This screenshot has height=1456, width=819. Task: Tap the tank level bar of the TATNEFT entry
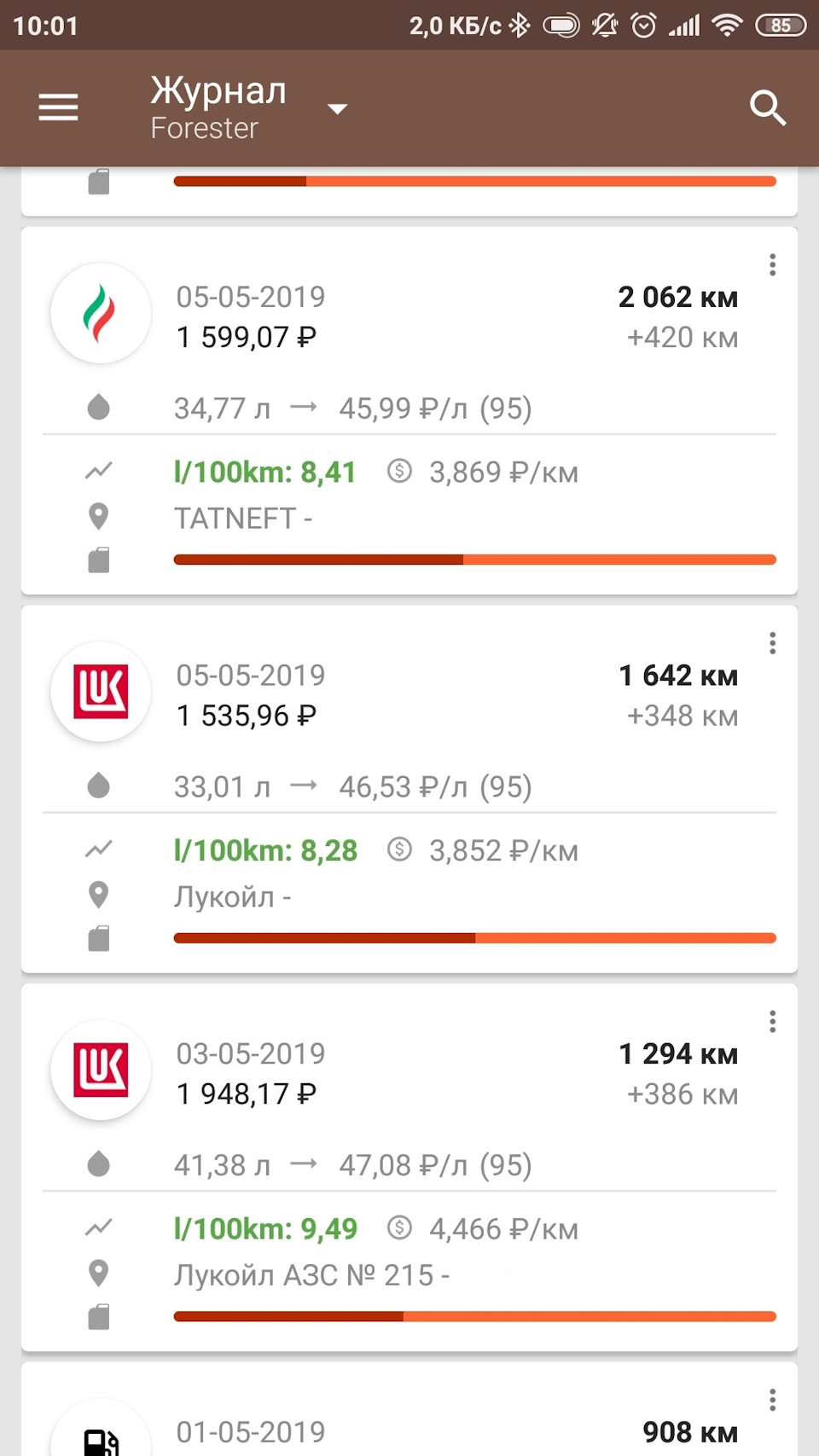pos(474,560)
